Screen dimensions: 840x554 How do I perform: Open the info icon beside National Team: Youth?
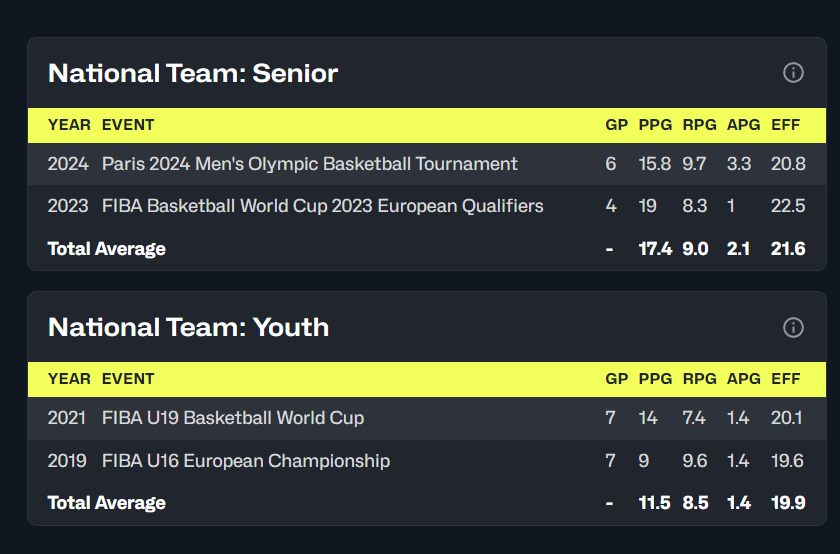pyautogui.click(x=793, y=327)
